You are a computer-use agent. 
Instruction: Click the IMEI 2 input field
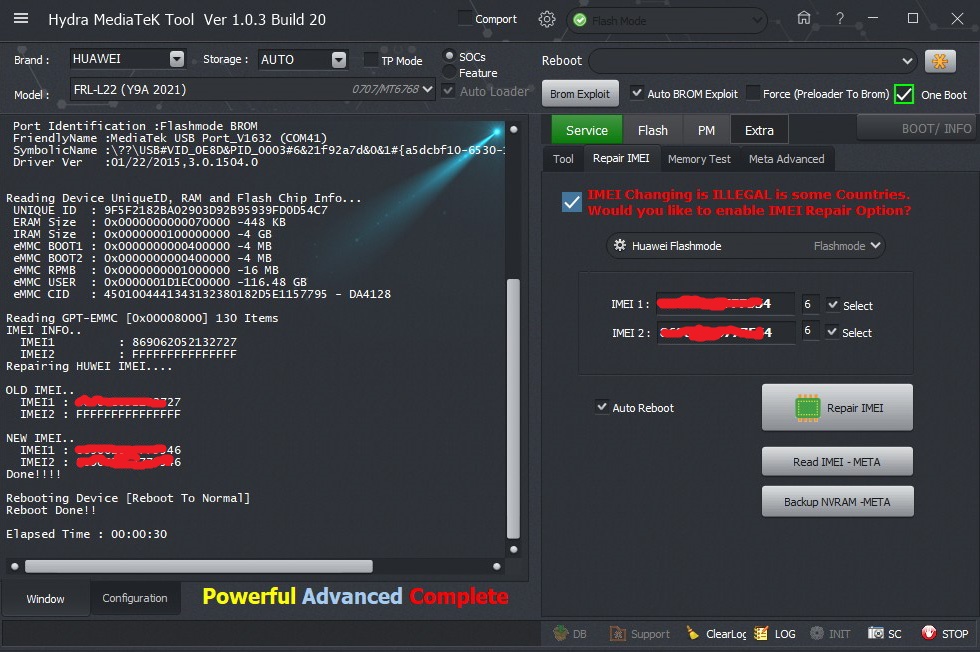coord(725,331)
